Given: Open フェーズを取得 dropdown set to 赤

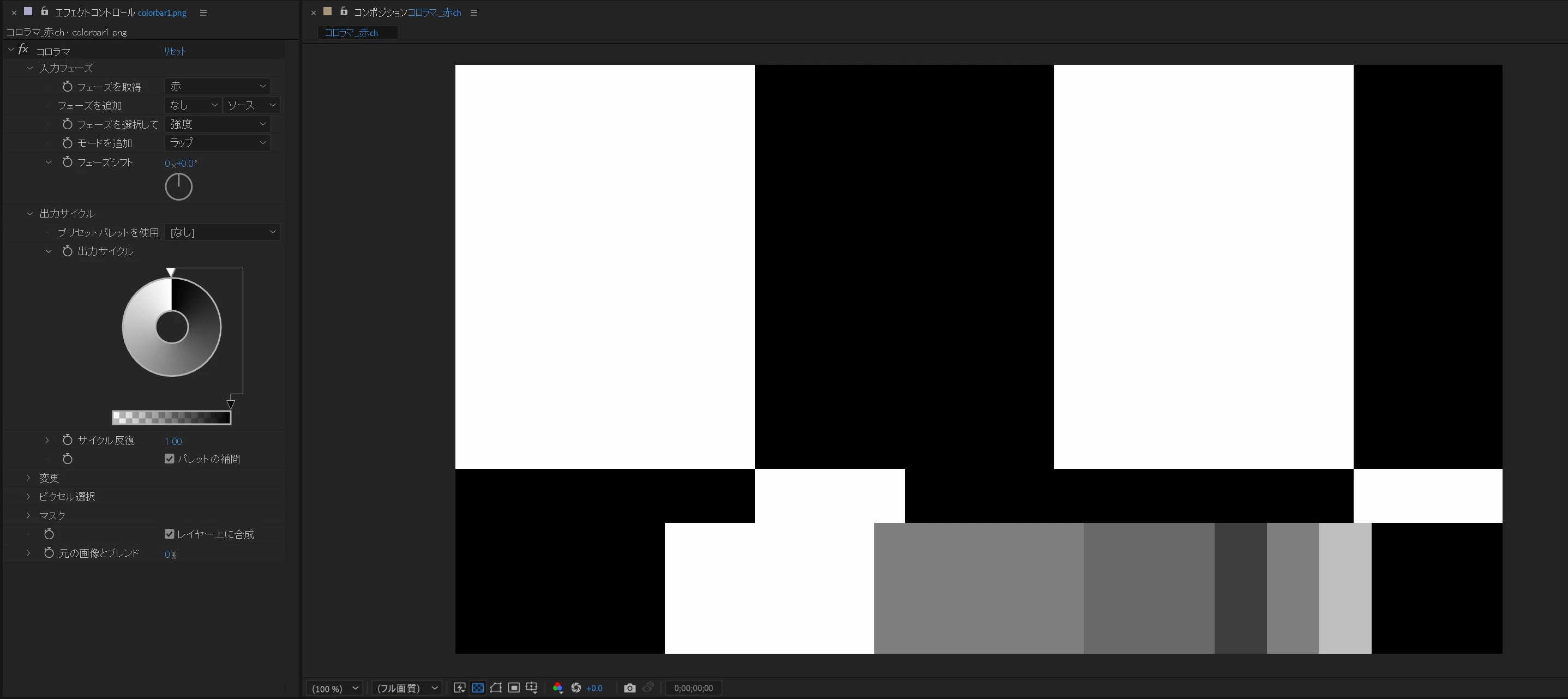Looking at the screenshot, I should click(x=217, y=86).
